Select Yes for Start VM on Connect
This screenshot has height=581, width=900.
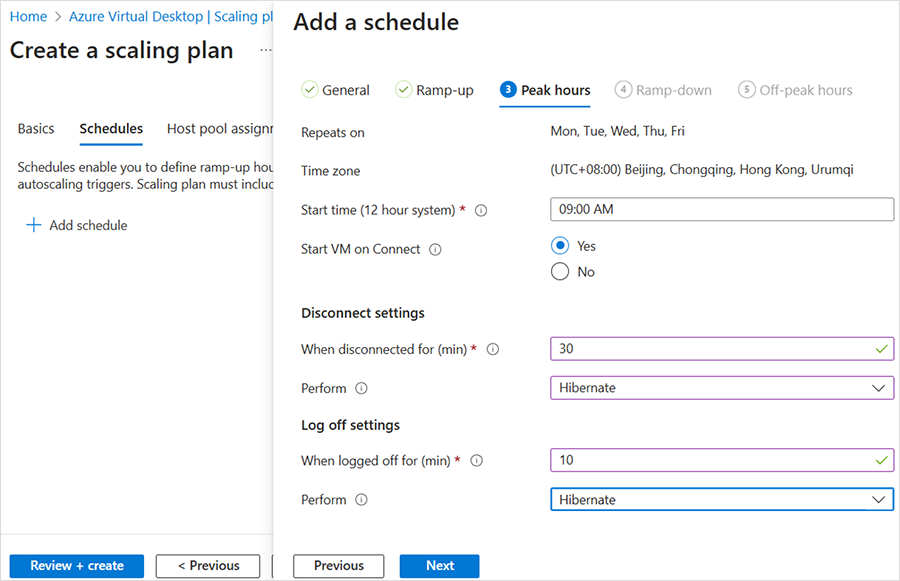(560, 246)
